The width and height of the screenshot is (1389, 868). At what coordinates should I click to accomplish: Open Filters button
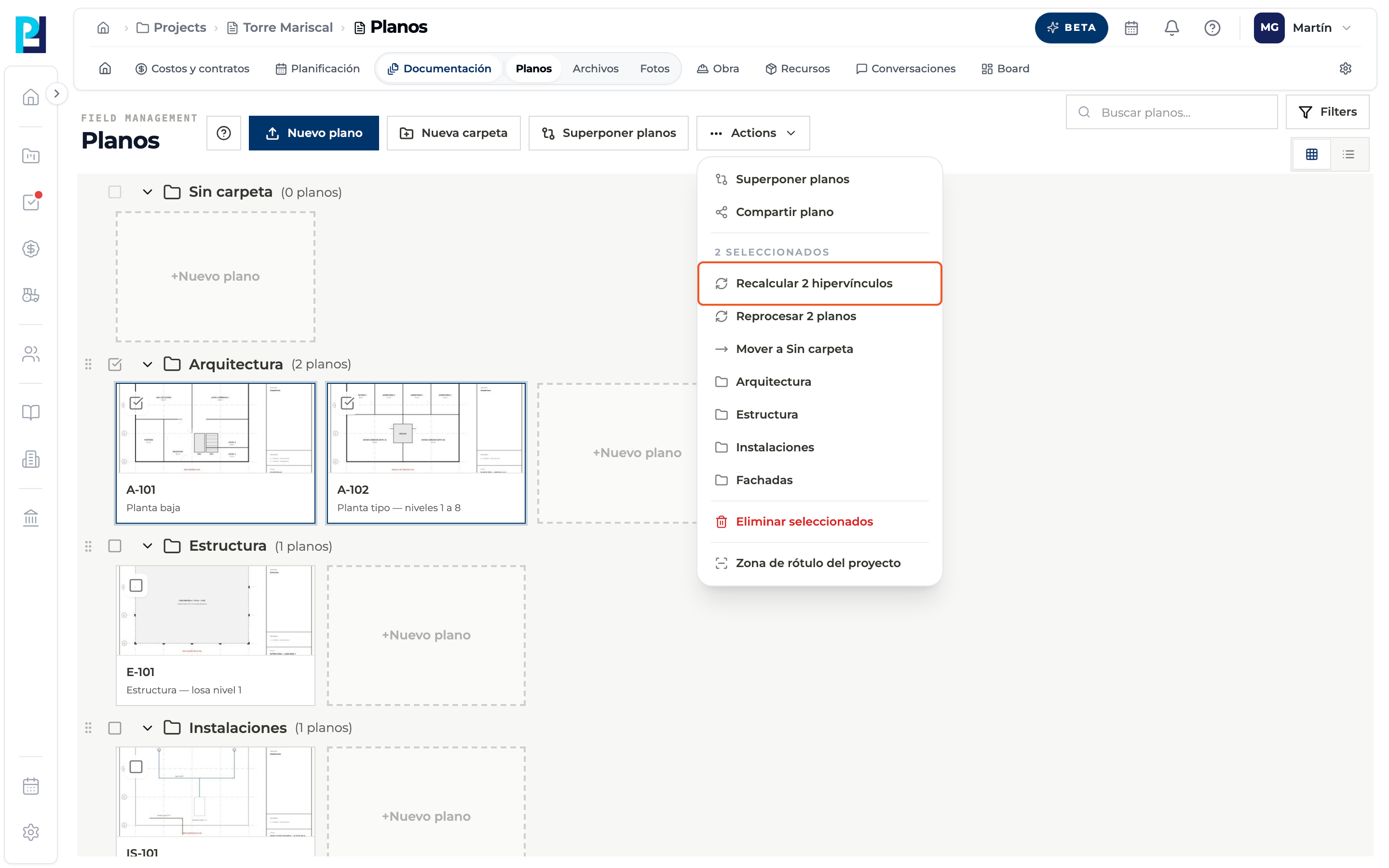pyautogui.click(x=1327, y=112)
